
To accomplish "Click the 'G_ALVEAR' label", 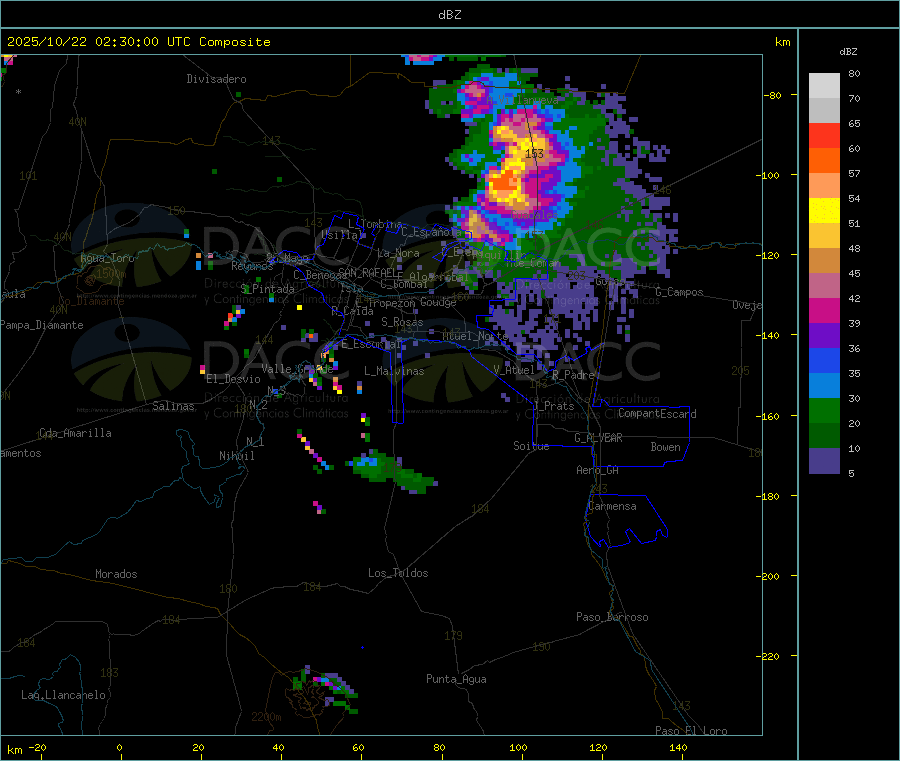I will [598, 438].
